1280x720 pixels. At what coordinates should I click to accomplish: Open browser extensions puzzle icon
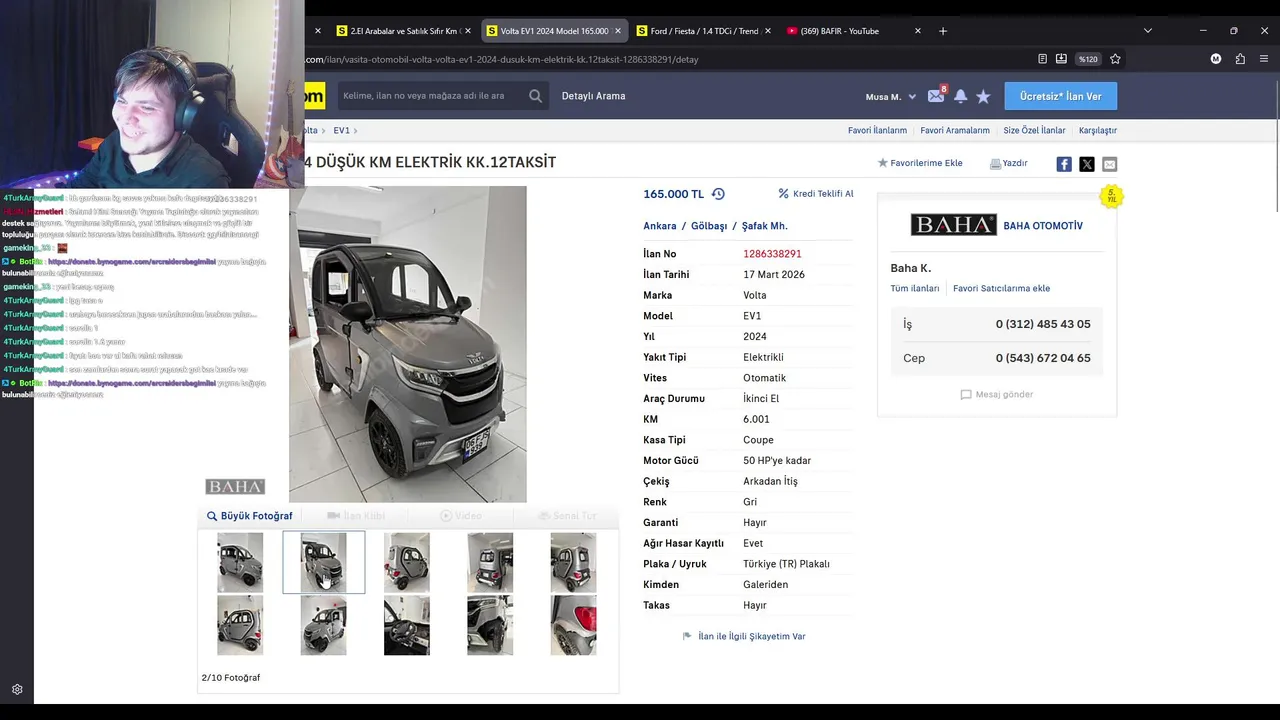point(1240,59)
